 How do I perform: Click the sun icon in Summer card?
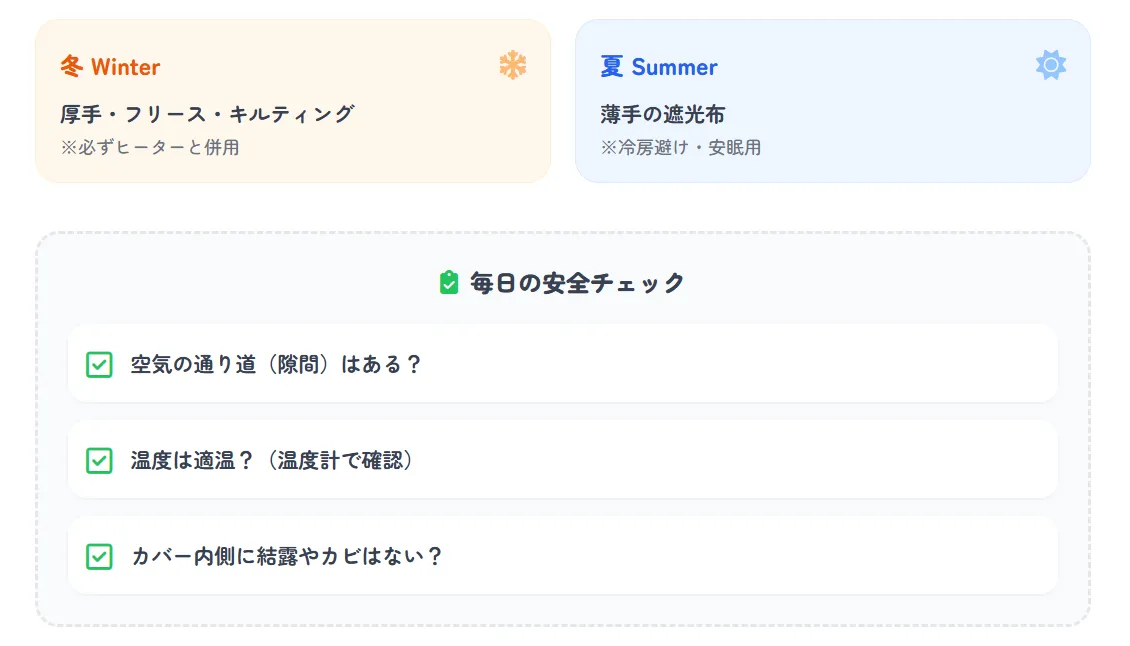[x=1051, y=66]
